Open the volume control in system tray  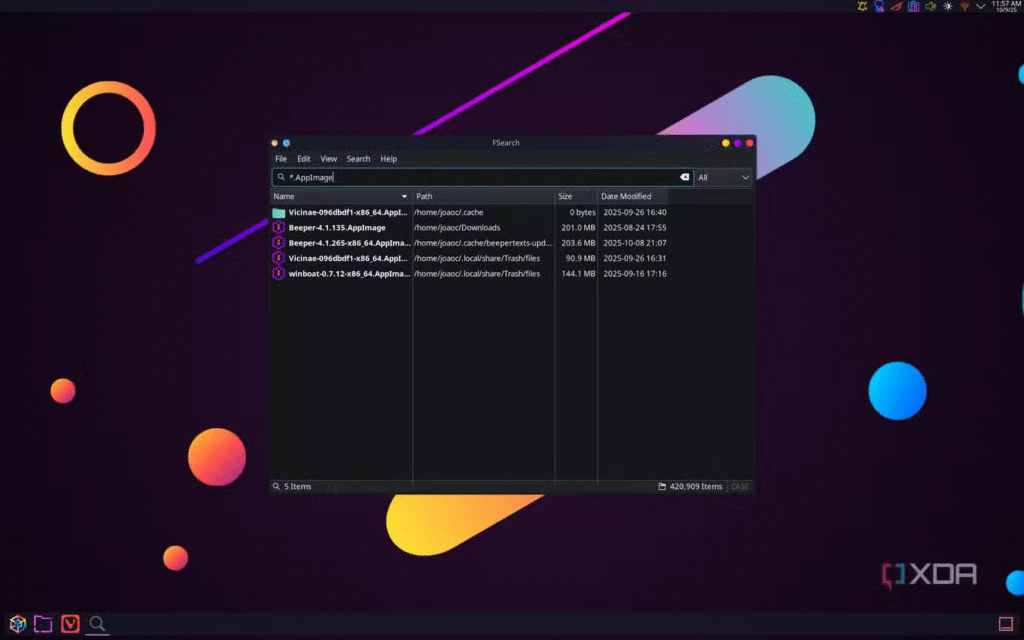point(930,6)
